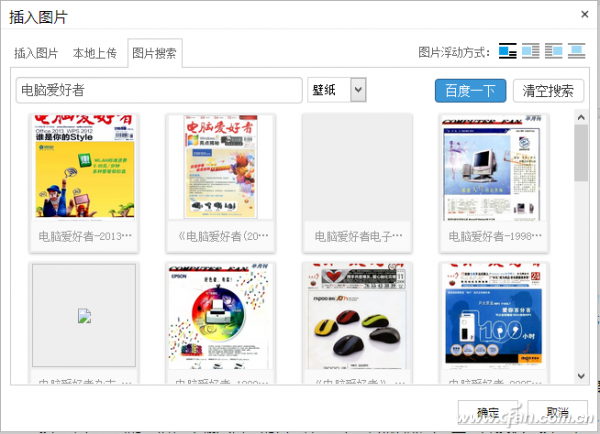600x434 pixels.
Task: Select the right-float image layout icon
Action: click(553, 51)
